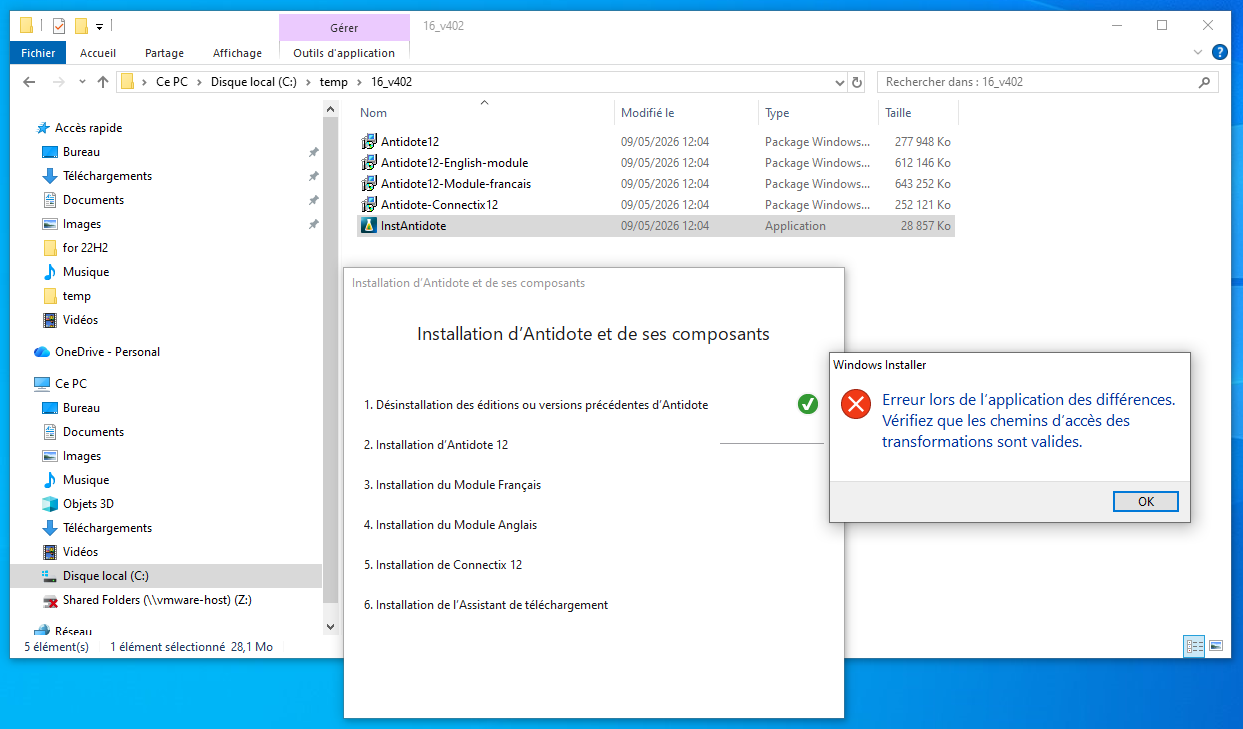This screenshot has height=729, width=1243.
Task: Click step 5 Installation de Connectix 12
Action: tap(443, 565)
